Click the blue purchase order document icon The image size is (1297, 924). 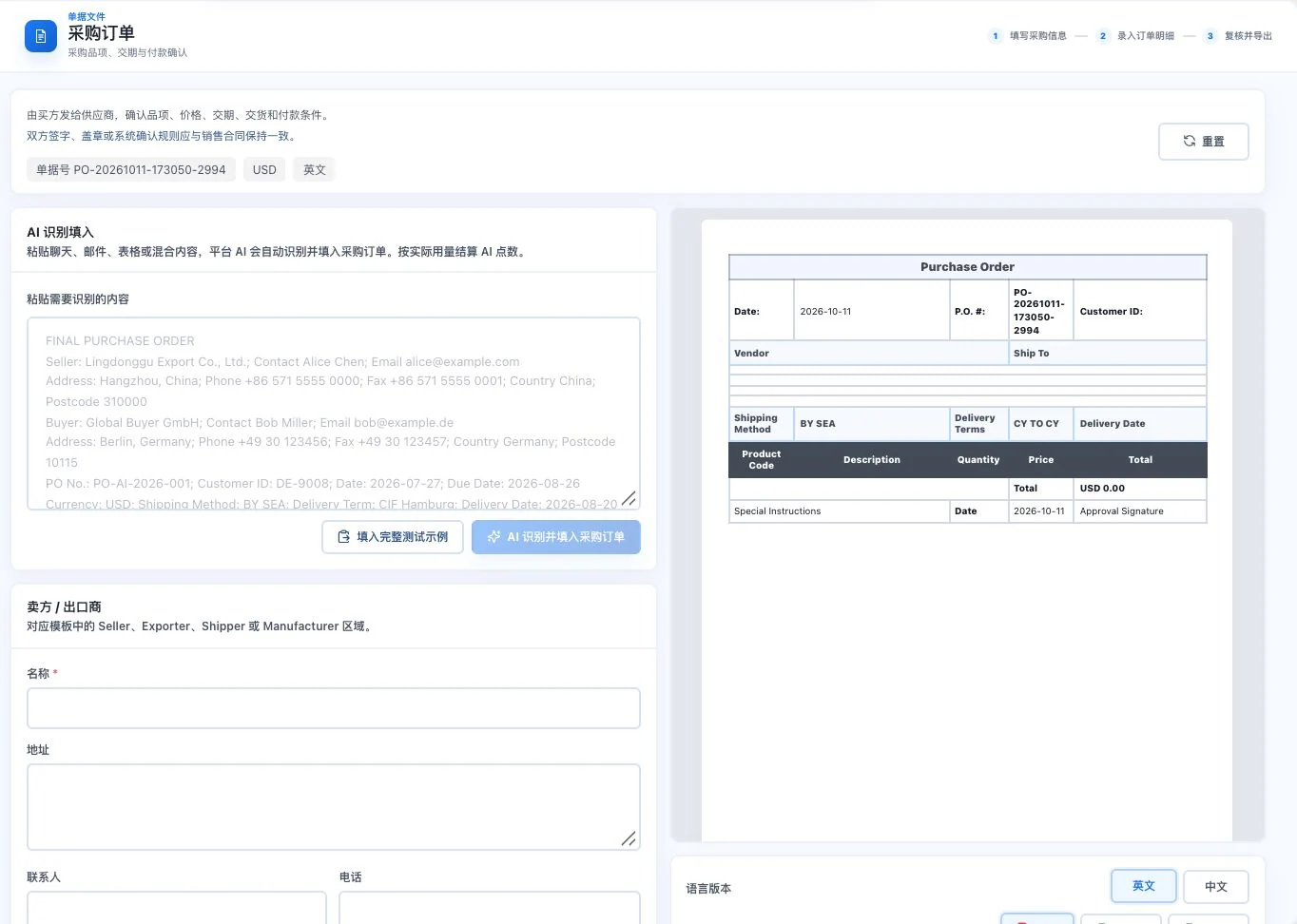[41, 36]
